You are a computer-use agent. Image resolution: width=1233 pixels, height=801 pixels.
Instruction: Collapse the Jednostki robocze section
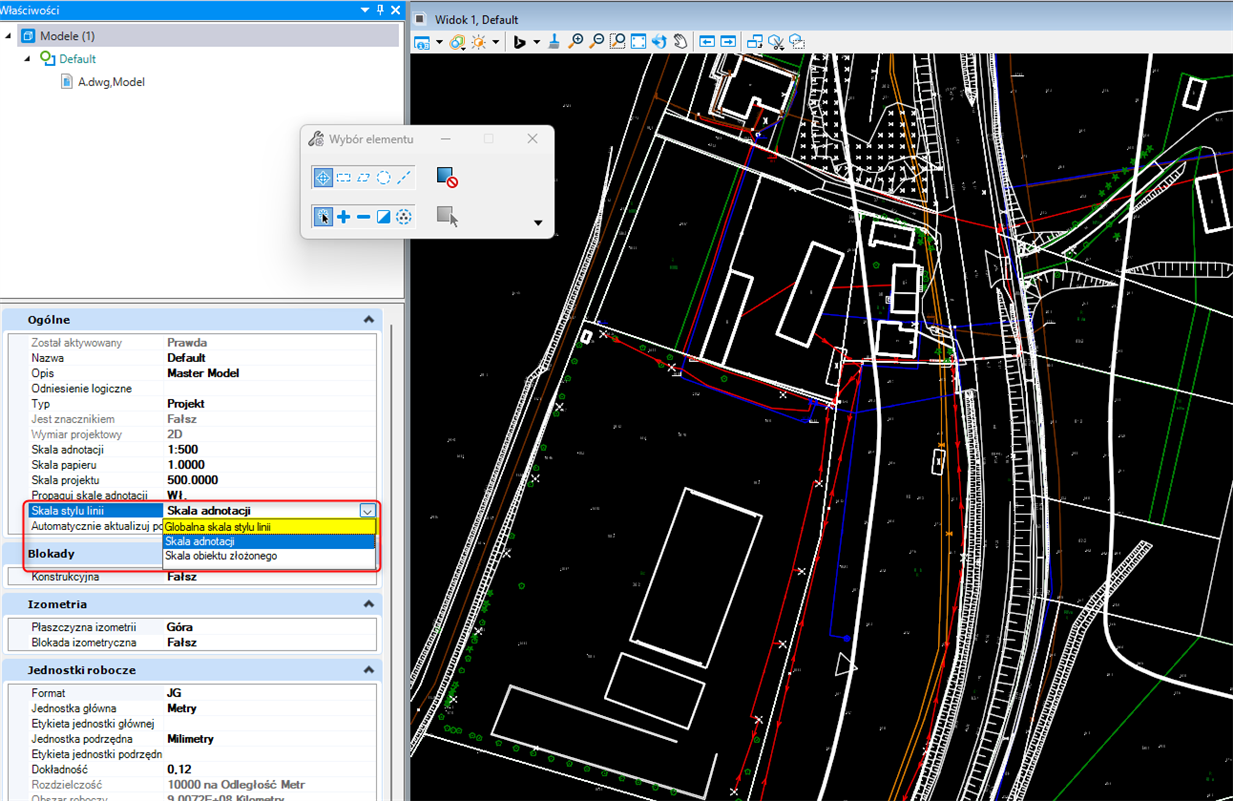tap(369, 670)
